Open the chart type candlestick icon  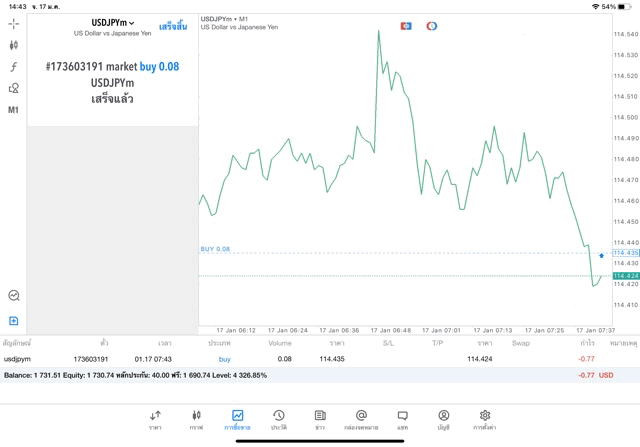[x=13, y=45]
